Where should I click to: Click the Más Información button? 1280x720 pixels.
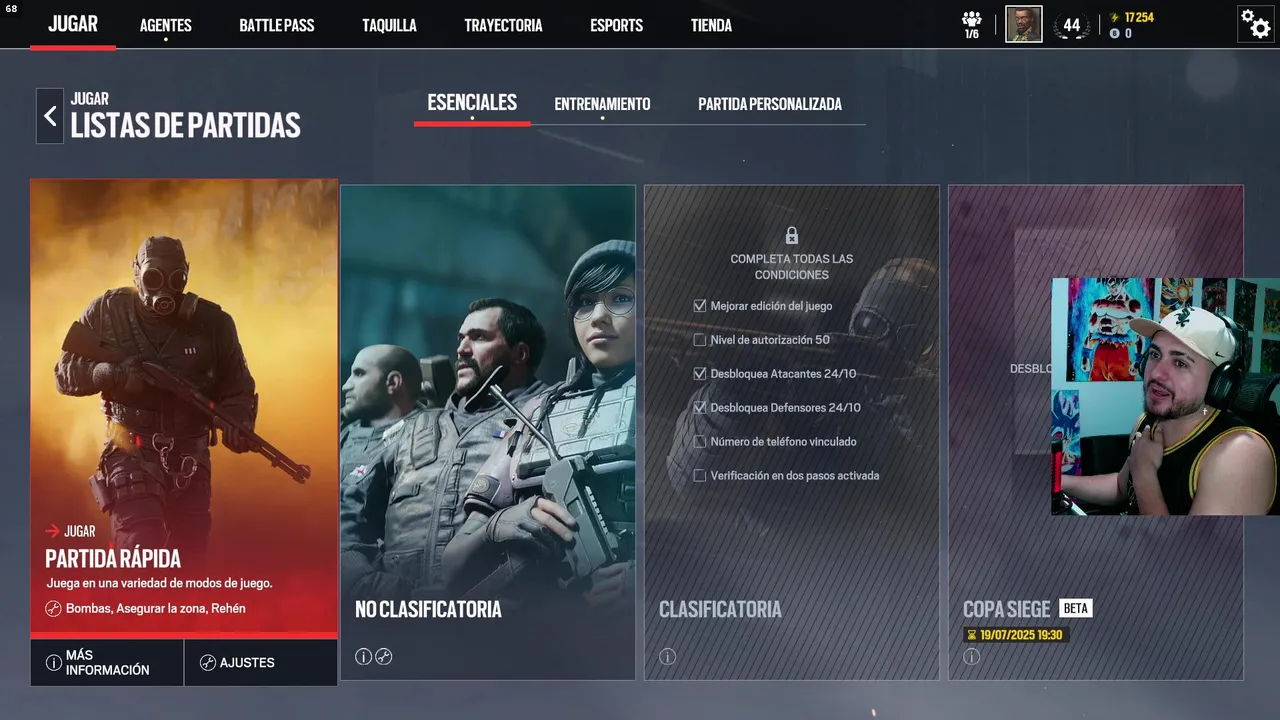click(x=108, y=662)
